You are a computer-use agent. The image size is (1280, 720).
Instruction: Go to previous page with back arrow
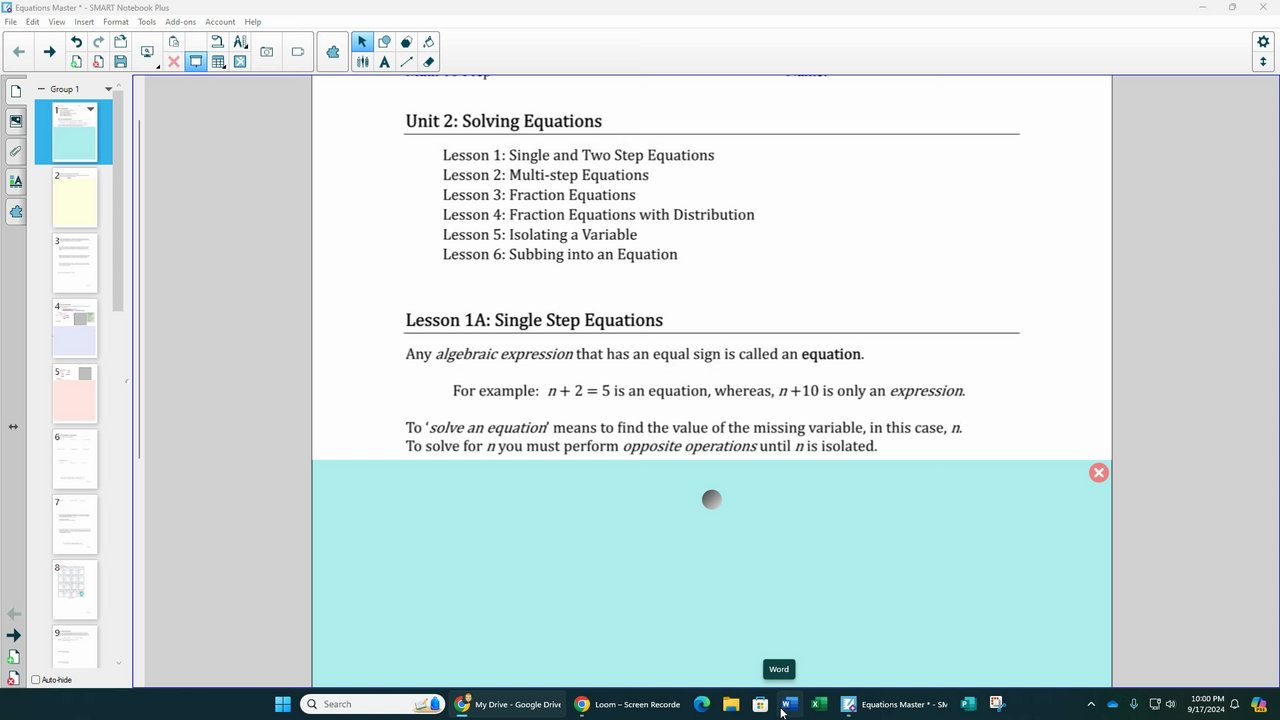(19, 52)
